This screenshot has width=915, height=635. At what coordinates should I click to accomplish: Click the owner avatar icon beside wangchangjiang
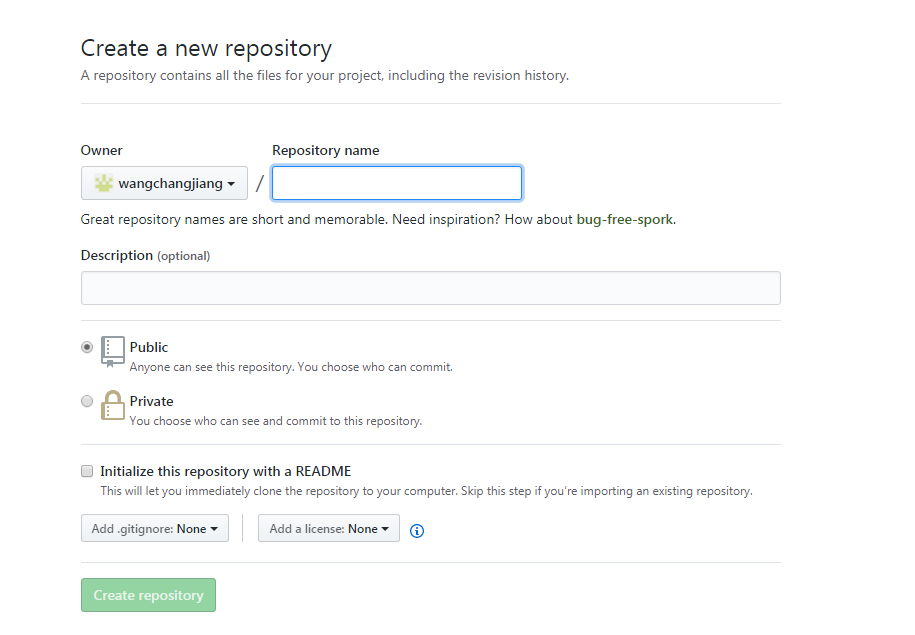tap(104, 183)
